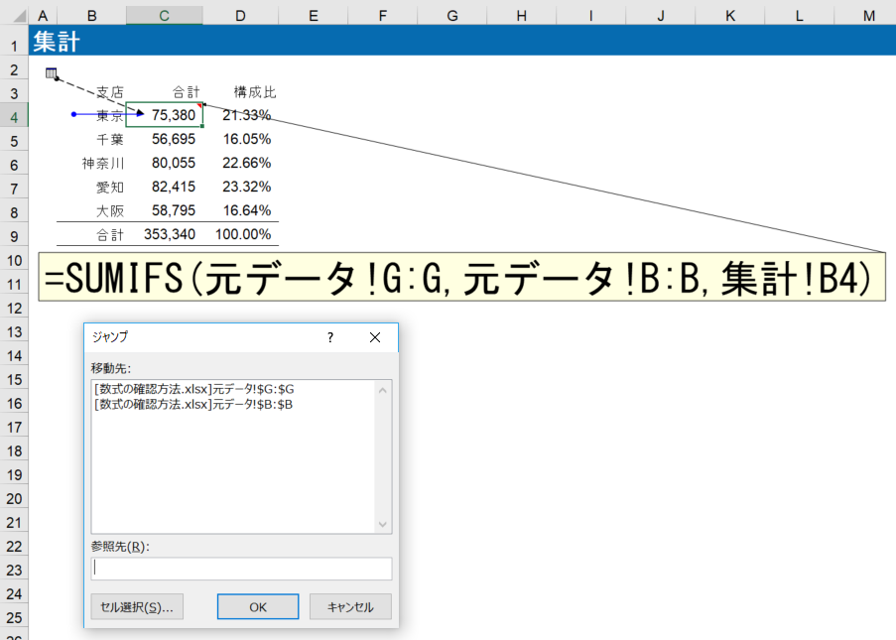Click the scroll down arrow in 移動先 list

click(x=383, y=524)
